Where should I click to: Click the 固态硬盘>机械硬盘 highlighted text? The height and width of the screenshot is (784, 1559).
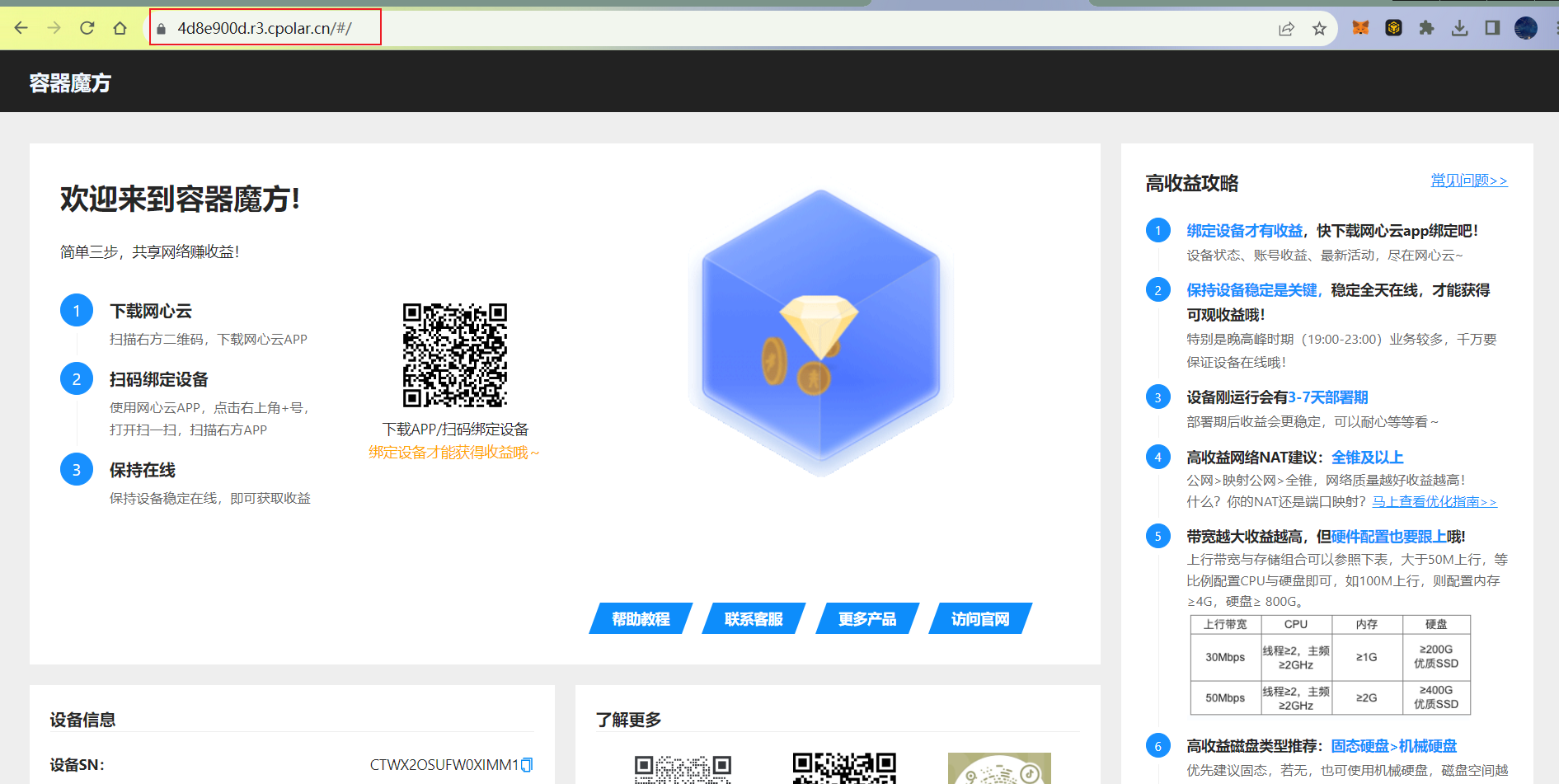[1394, 746]
